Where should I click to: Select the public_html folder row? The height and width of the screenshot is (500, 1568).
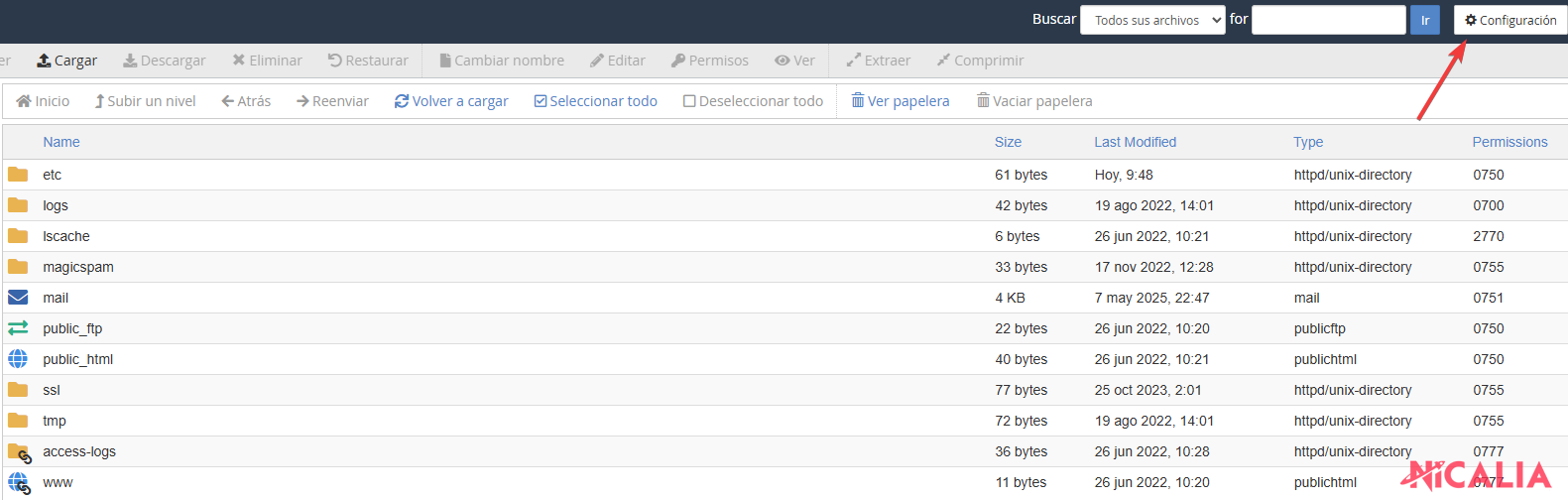pyautogui.click(x=77, y=359)
